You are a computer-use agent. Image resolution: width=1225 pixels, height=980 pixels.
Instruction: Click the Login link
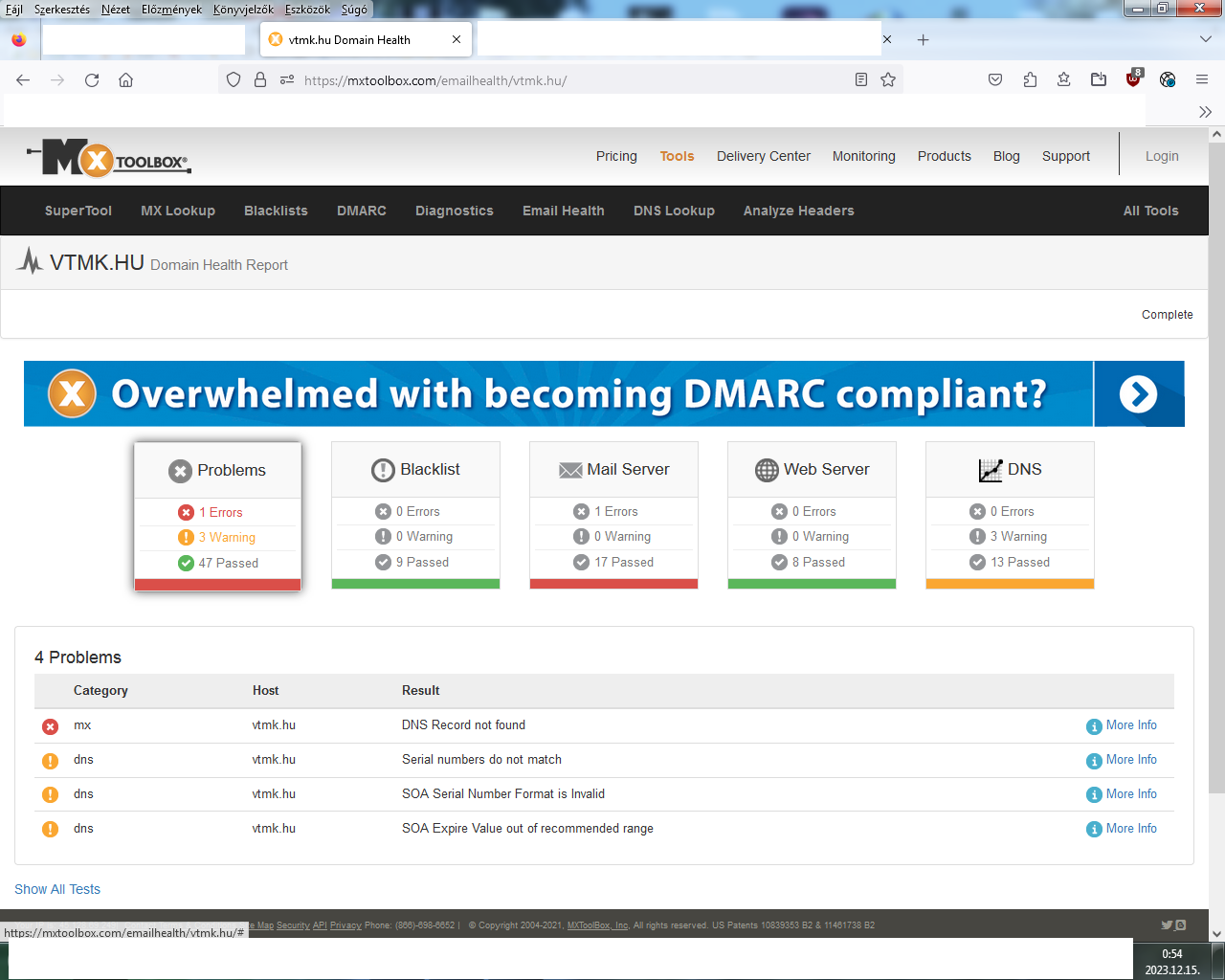pos(1162,156)
